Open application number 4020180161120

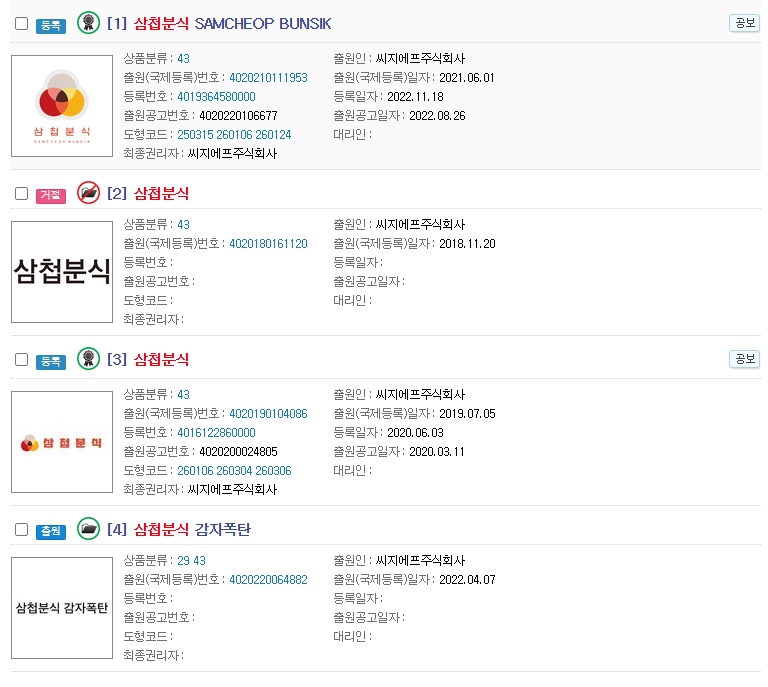tap(268, 244)
